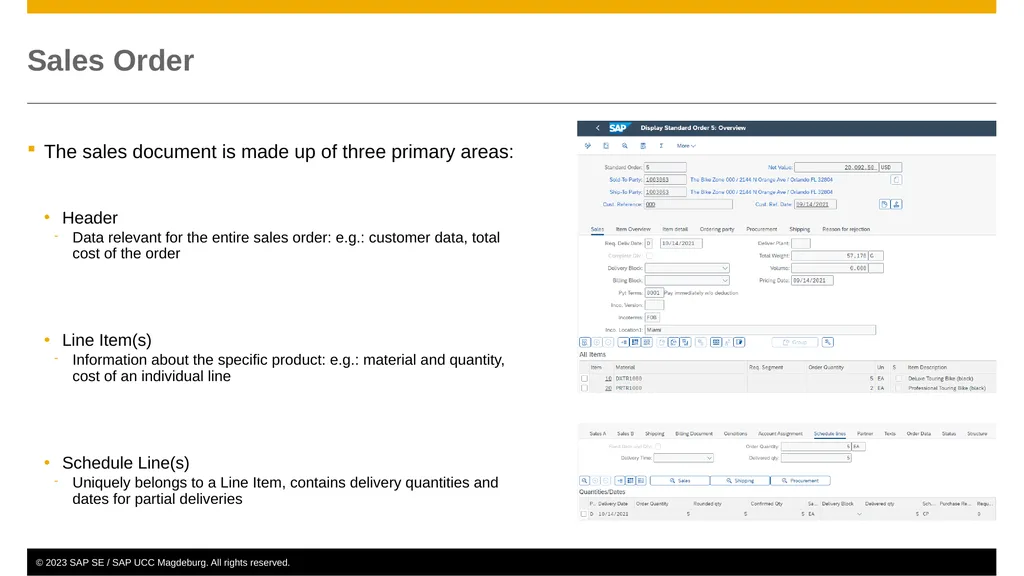
Task: Open the Delivery Block dropdown on Sales tab
Action: [x=687, y=268]
